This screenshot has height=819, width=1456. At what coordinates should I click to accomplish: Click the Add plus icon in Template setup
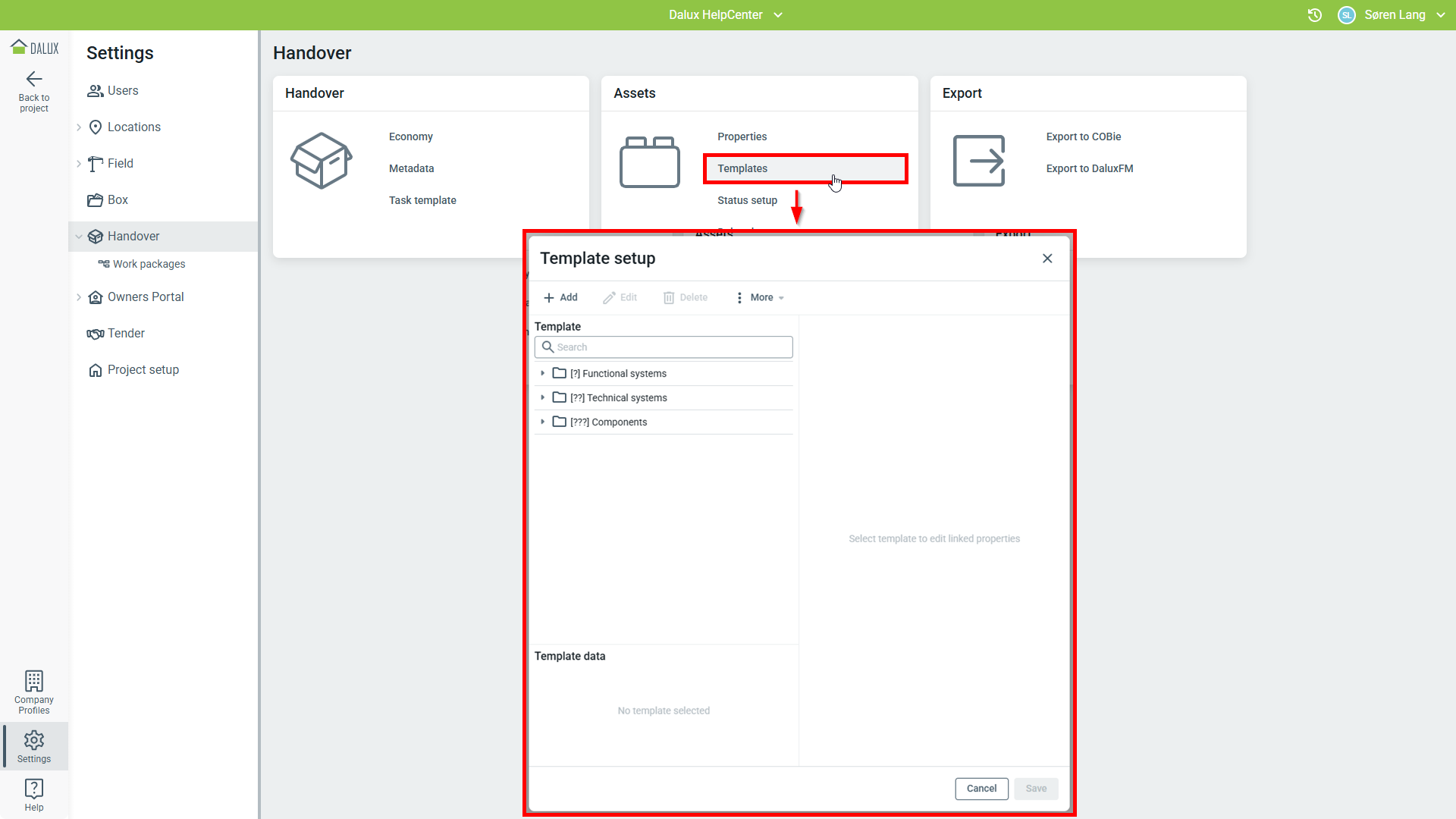pos(549,298)
